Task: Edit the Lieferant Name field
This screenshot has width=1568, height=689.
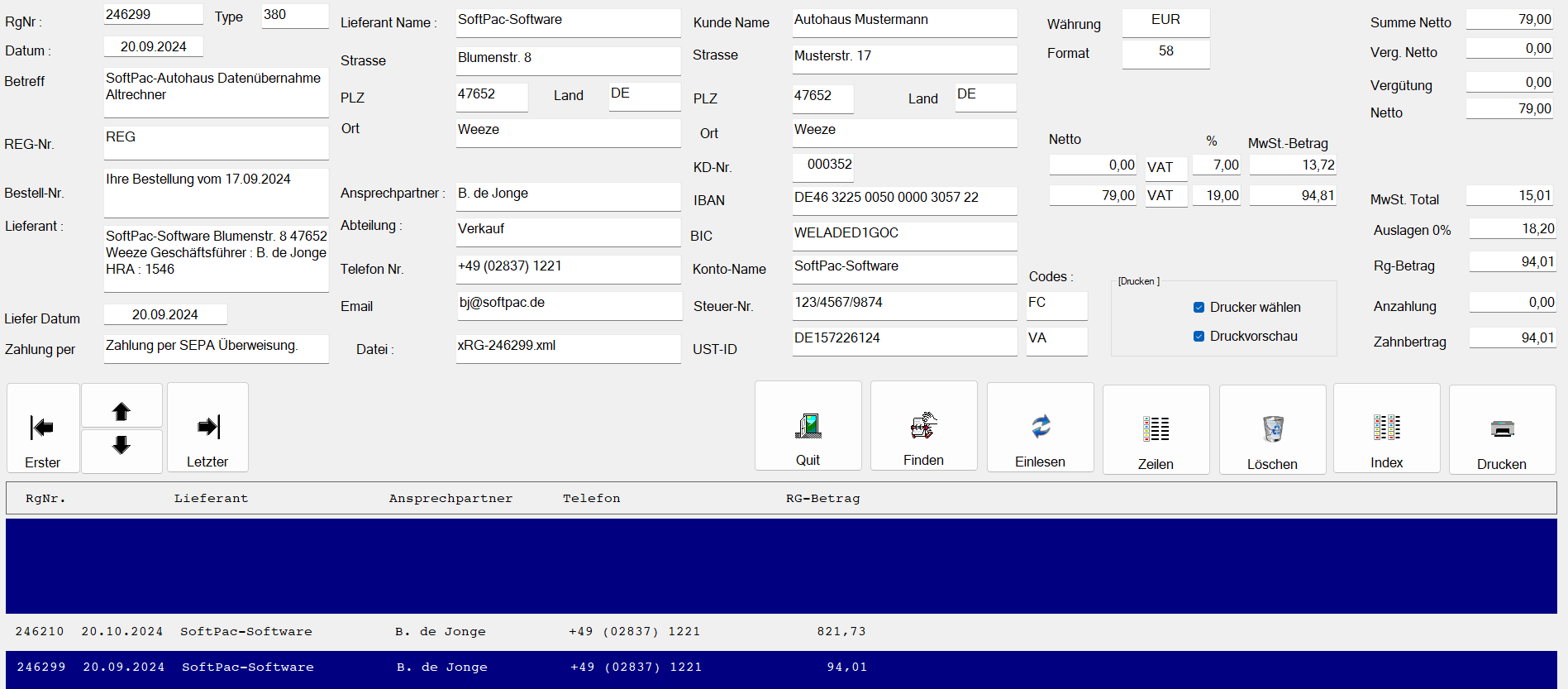Action: click(569, 23)
